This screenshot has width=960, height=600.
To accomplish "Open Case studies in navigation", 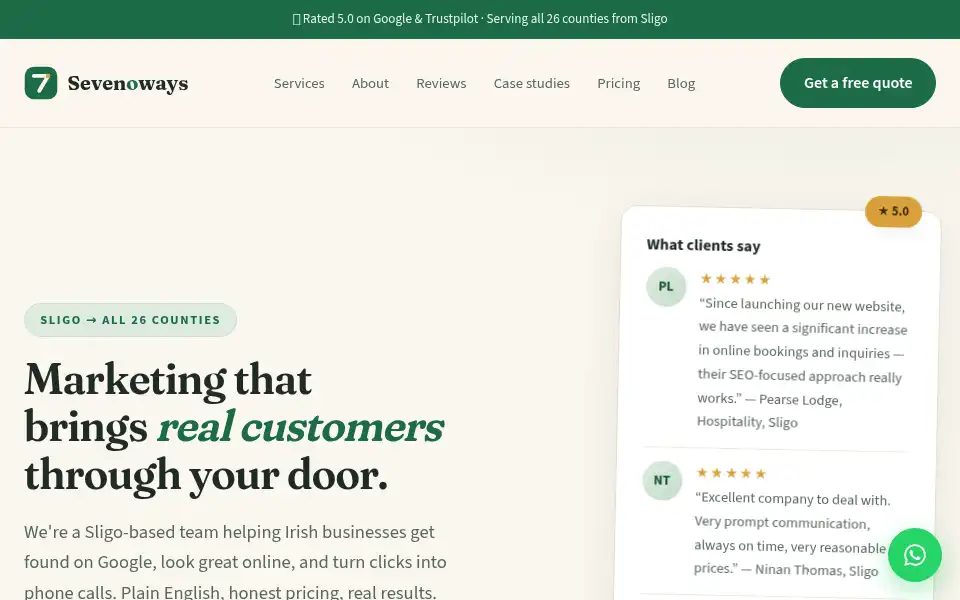I will (x=531, y=83).
